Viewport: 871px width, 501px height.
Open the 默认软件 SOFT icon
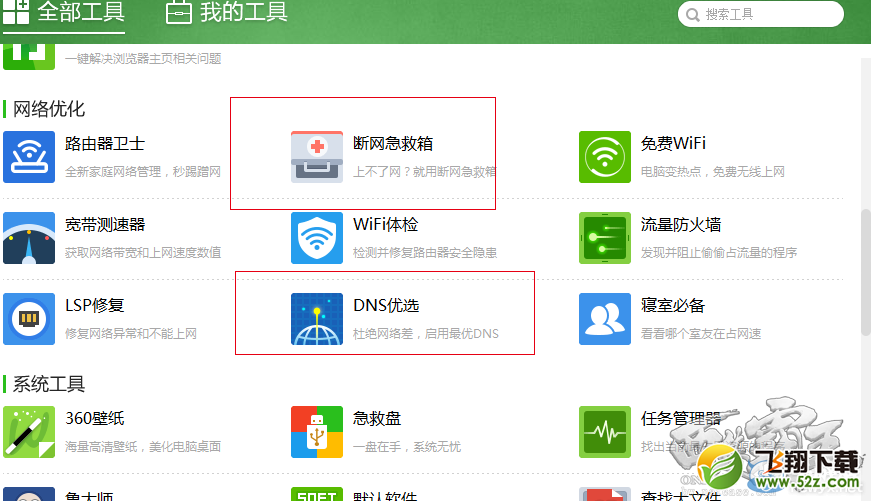(x=317, y=494)
